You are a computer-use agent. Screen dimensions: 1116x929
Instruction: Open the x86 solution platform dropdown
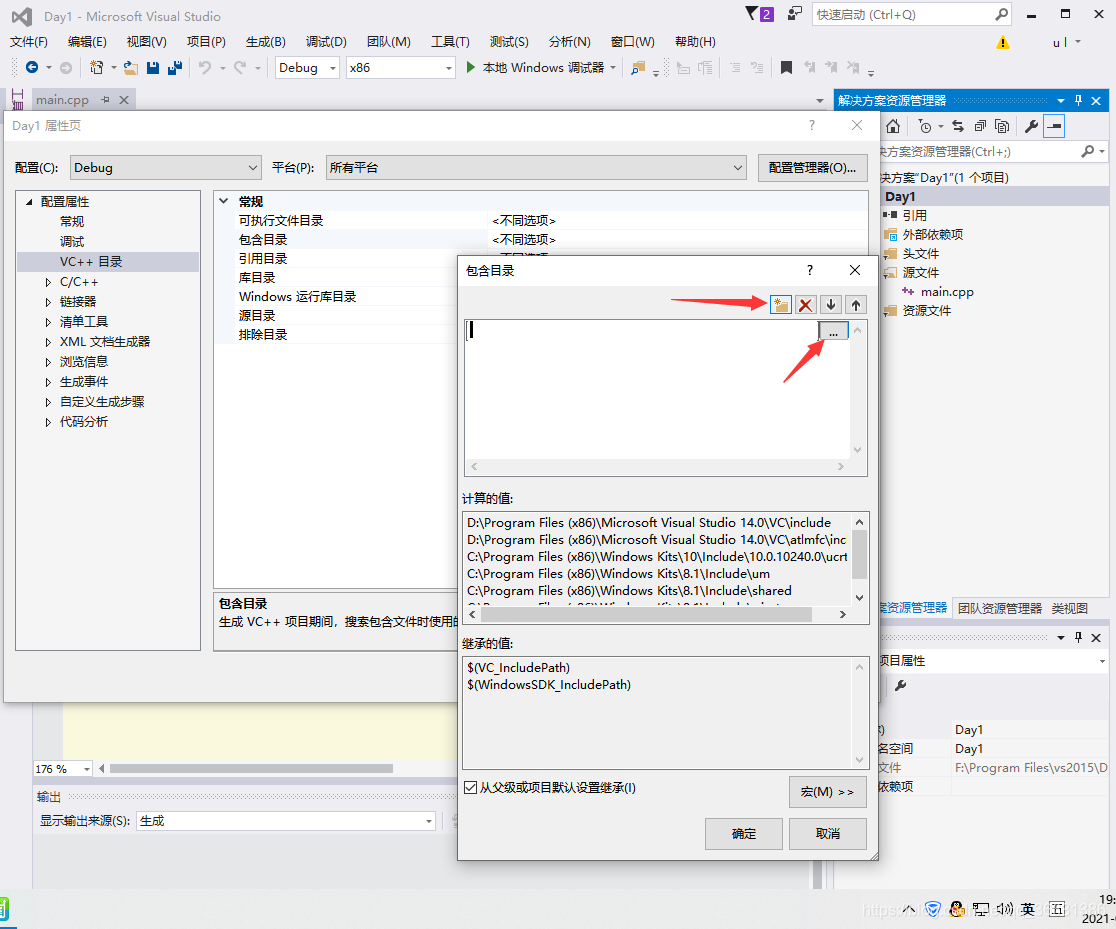point(401,68)
